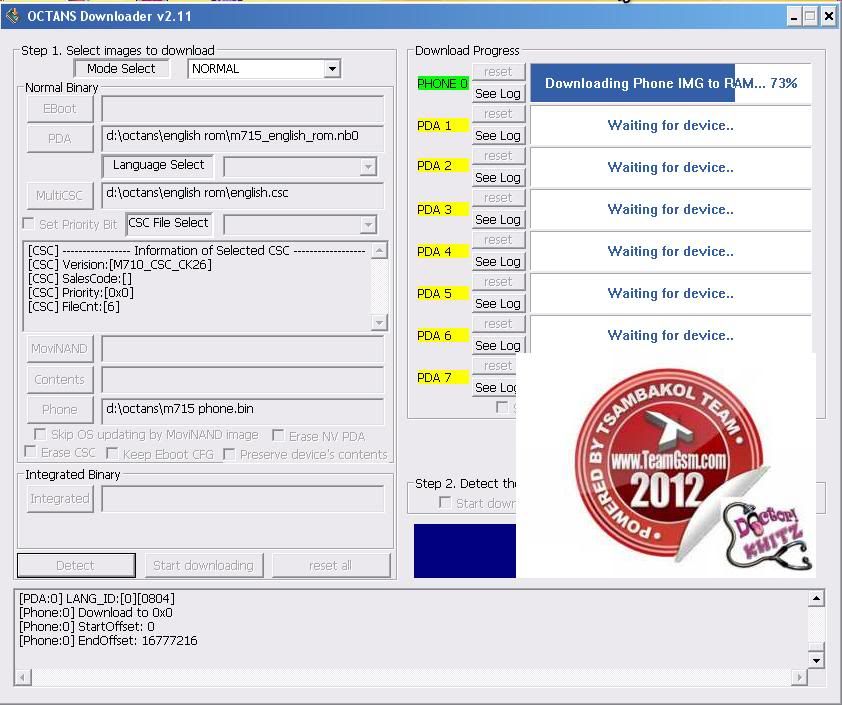Select the [CSC] FileCnt:[6] line
Screen dimensions: 842x705
coord(74,307)
